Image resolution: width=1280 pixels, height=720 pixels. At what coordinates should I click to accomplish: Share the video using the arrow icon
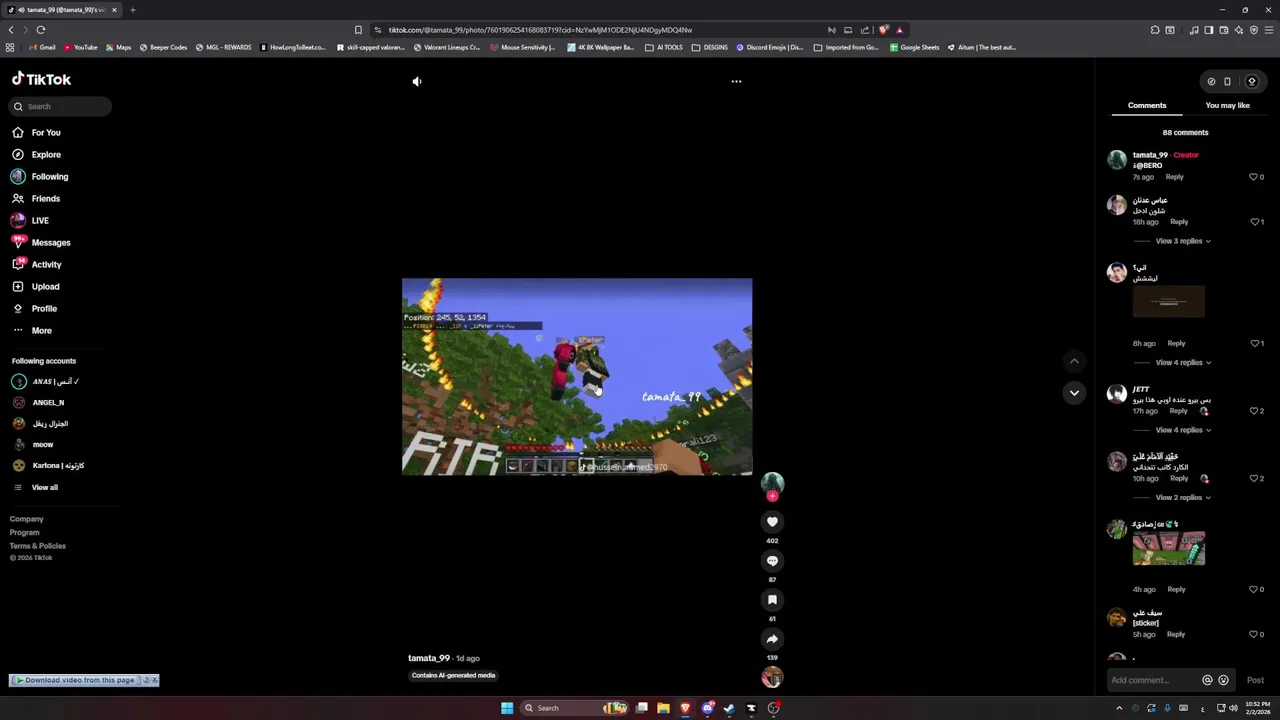pos(772,638)
